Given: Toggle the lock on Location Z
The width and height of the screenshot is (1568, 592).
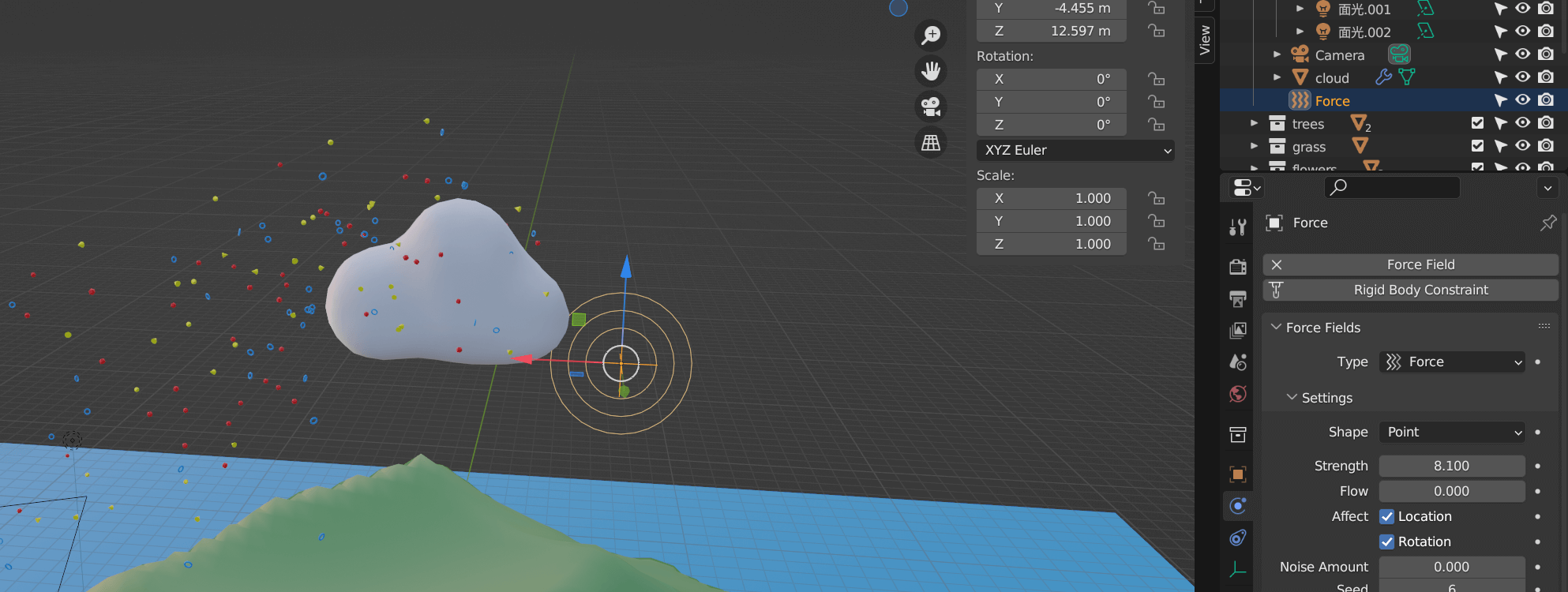Looking at the screenshot, I should tap(1157, 31).
